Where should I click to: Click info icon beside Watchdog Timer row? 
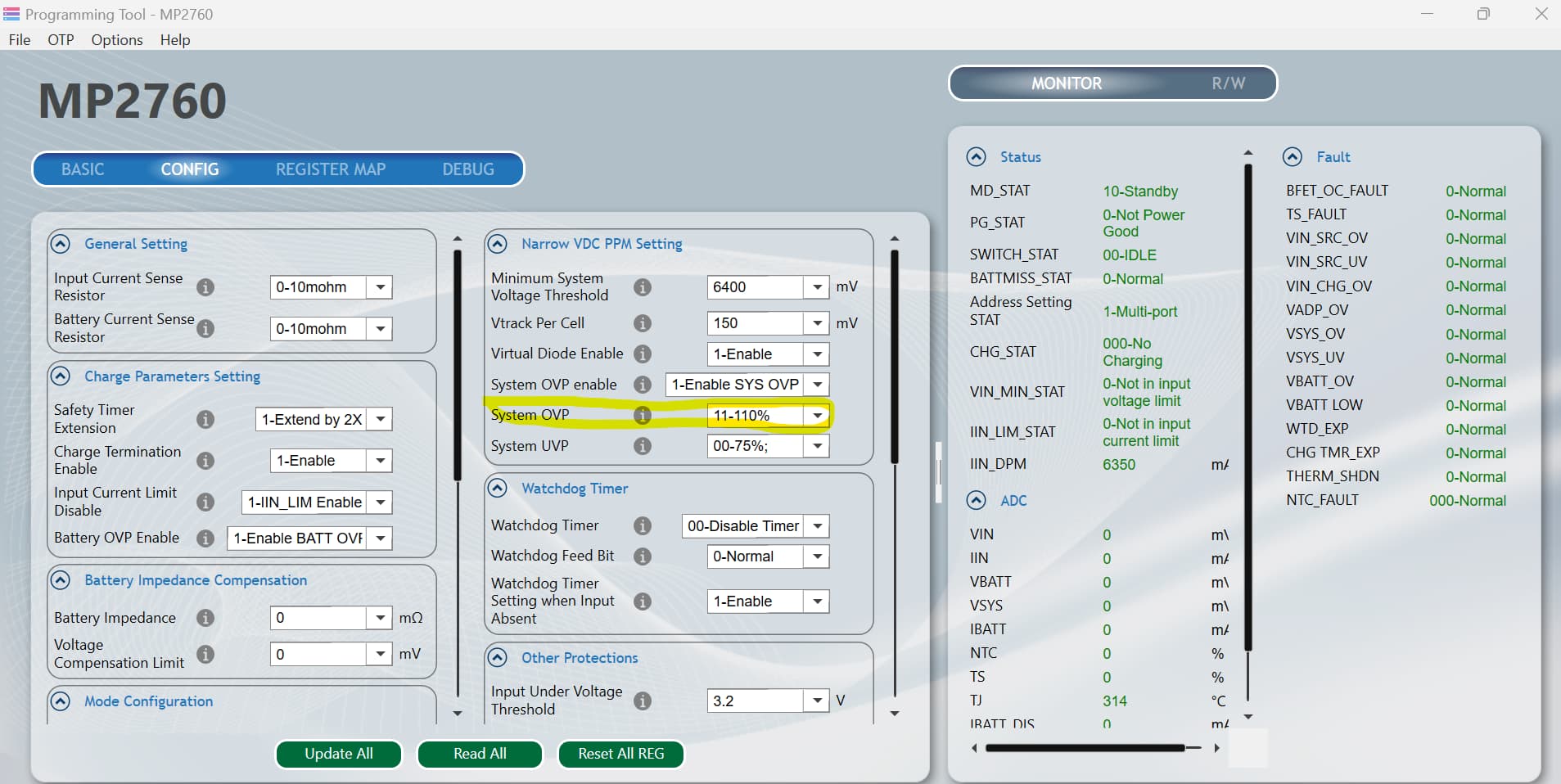643,525
